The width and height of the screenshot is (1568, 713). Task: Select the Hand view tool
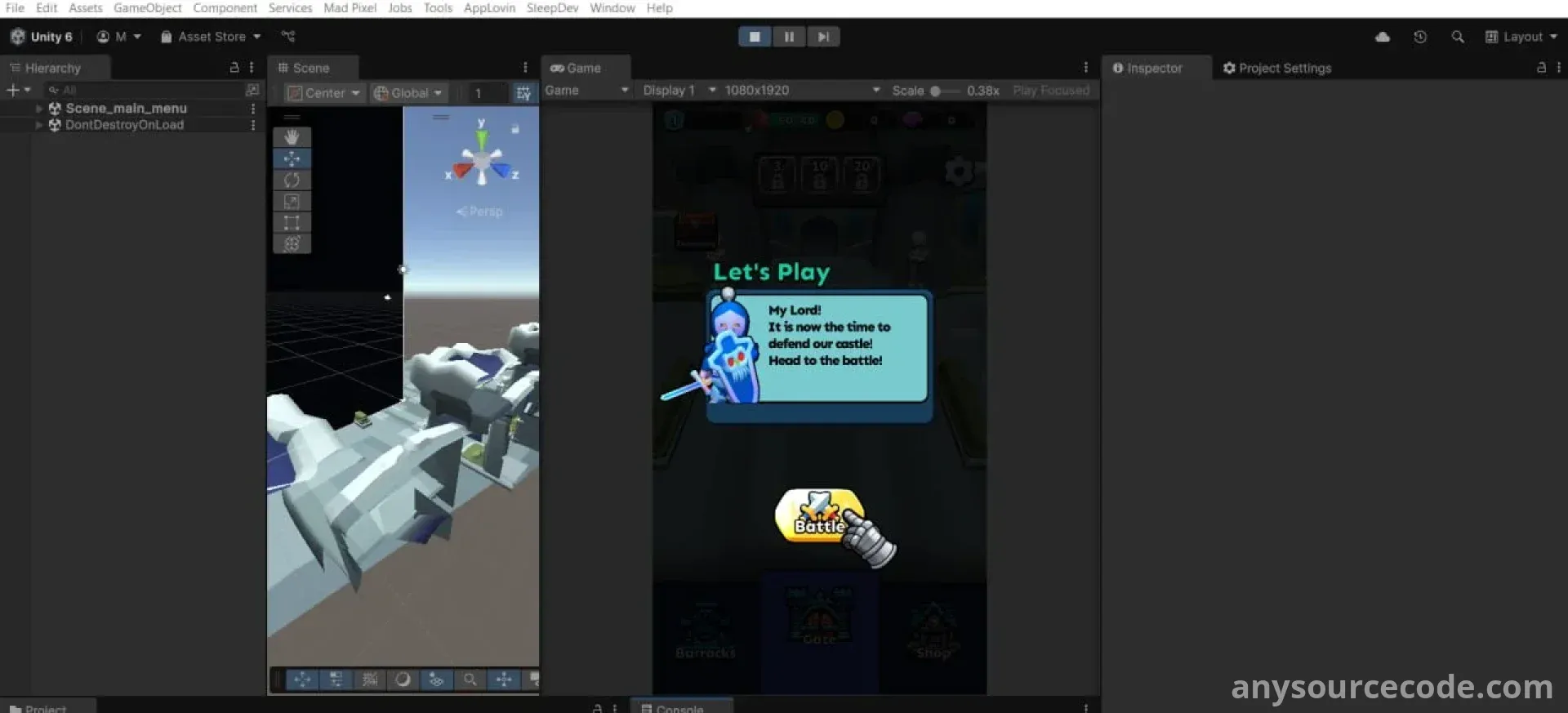point(292,137)
